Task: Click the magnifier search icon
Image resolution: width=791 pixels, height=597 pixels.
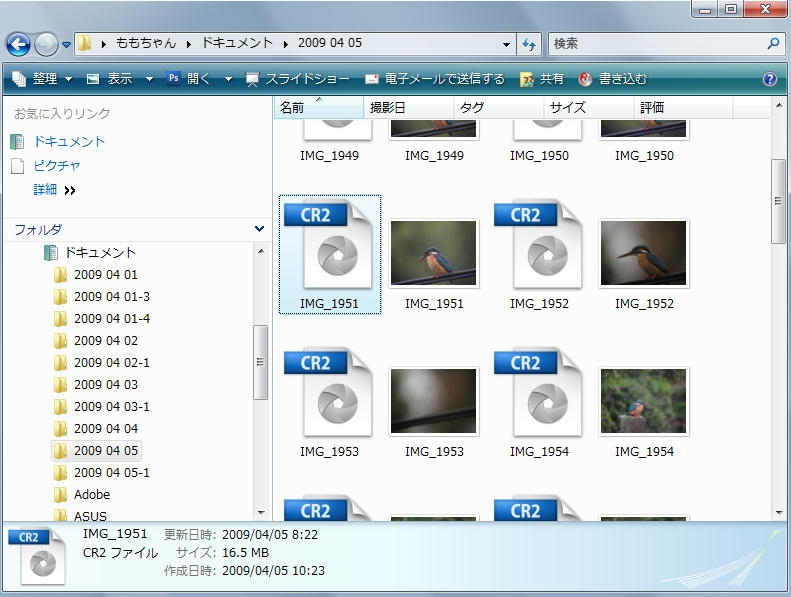Action: 773,44
